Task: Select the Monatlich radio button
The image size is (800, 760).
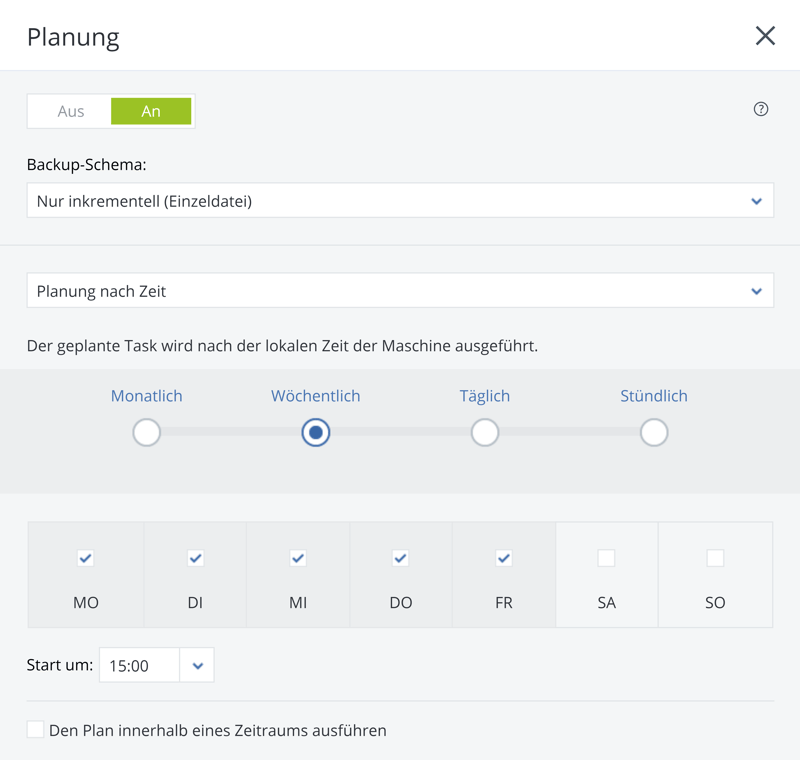Action: (x=147, y=433)
